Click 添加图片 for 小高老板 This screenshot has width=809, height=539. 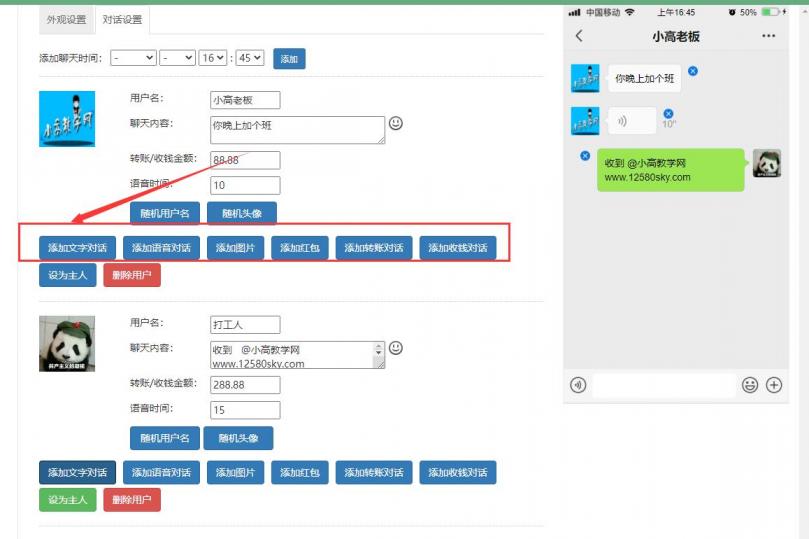[x=235, y=248]
